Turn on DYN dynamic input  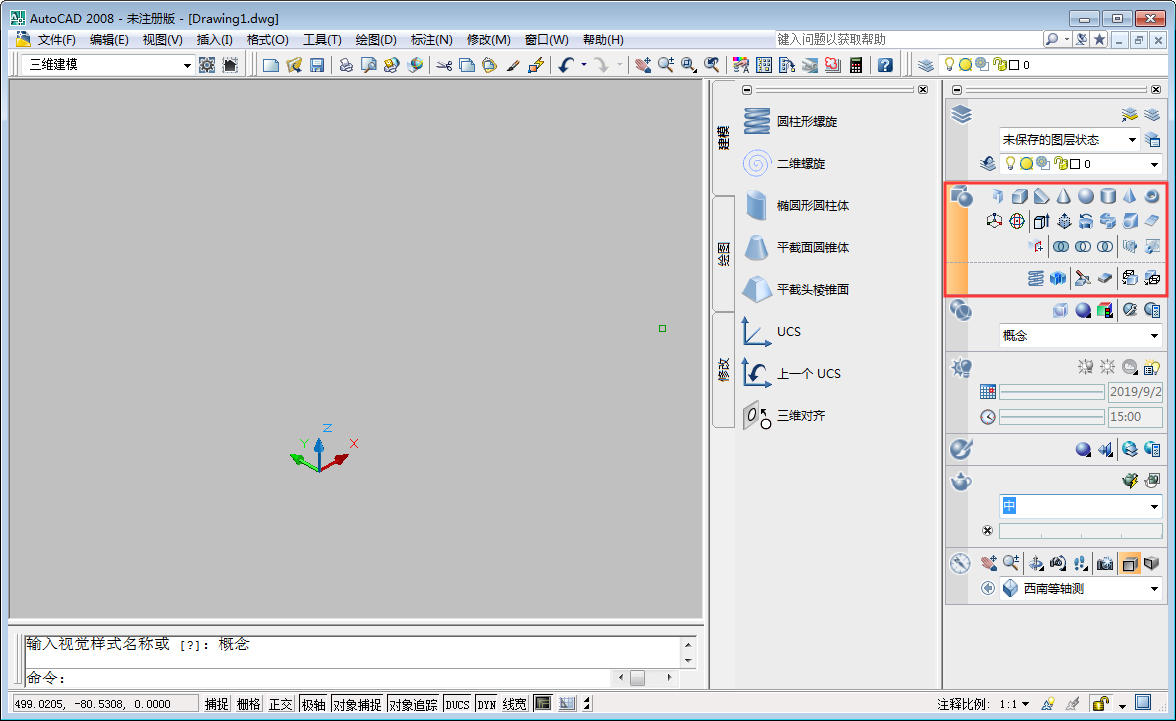click(486, 703)
